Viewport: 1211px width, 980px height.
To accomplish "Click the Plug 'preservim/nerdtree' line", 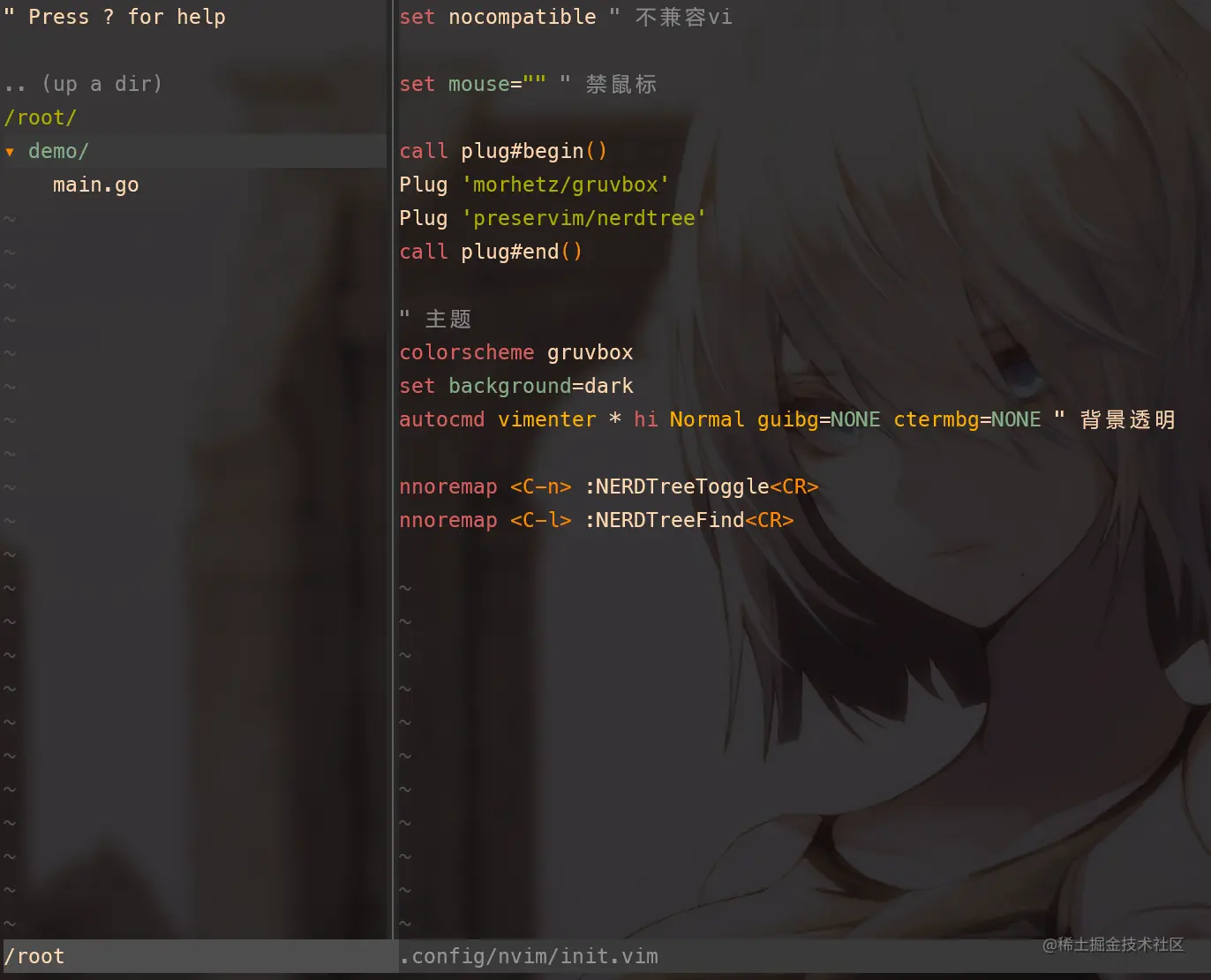I will [553, 218].
